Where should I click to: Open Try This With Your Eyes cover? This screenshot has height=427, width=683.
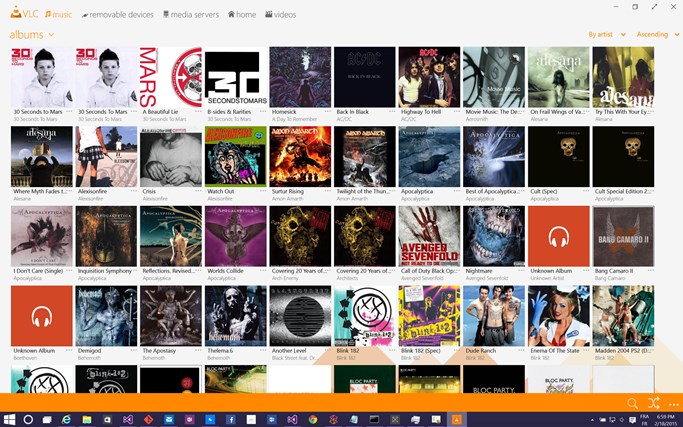(x=623, y=77)
